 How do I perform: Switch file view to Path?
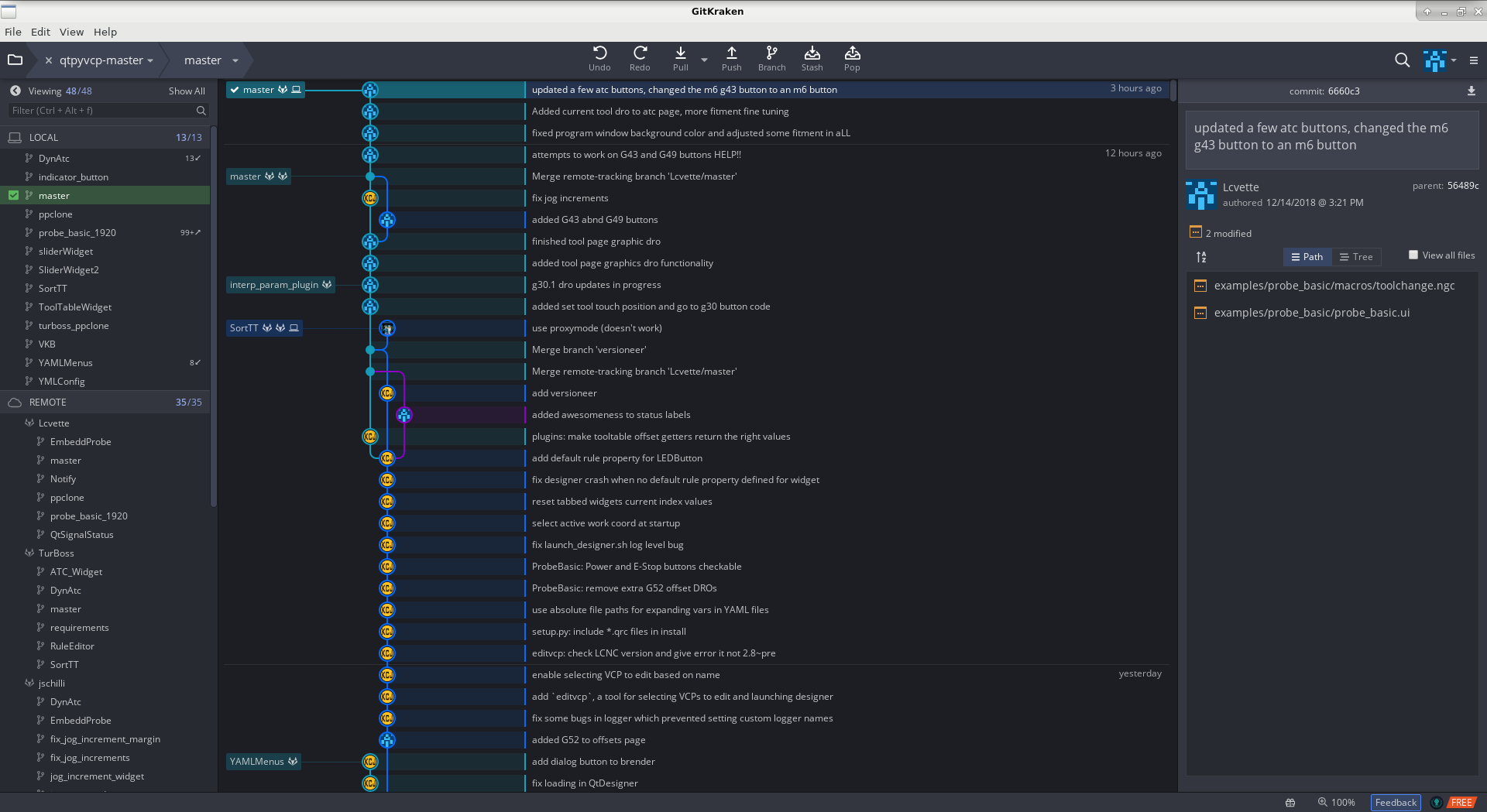(1307, 257)
